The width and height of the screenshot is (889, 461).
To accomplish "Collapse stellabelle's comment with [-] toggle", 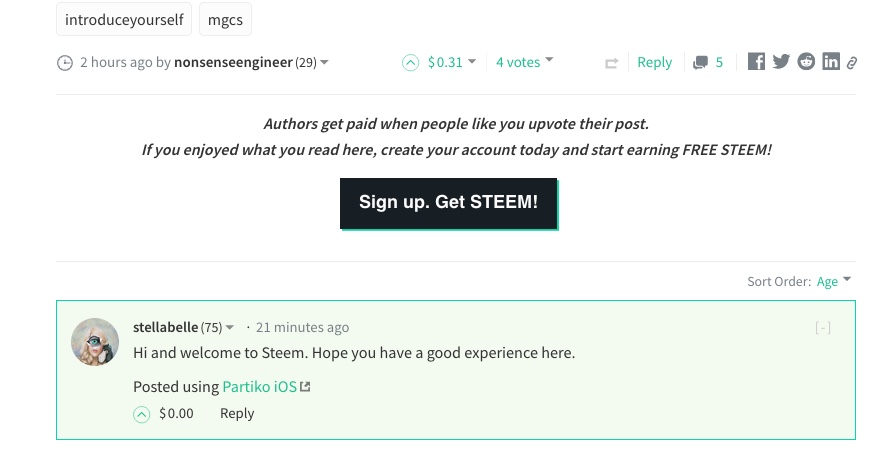I will click(x=823, y=327).
